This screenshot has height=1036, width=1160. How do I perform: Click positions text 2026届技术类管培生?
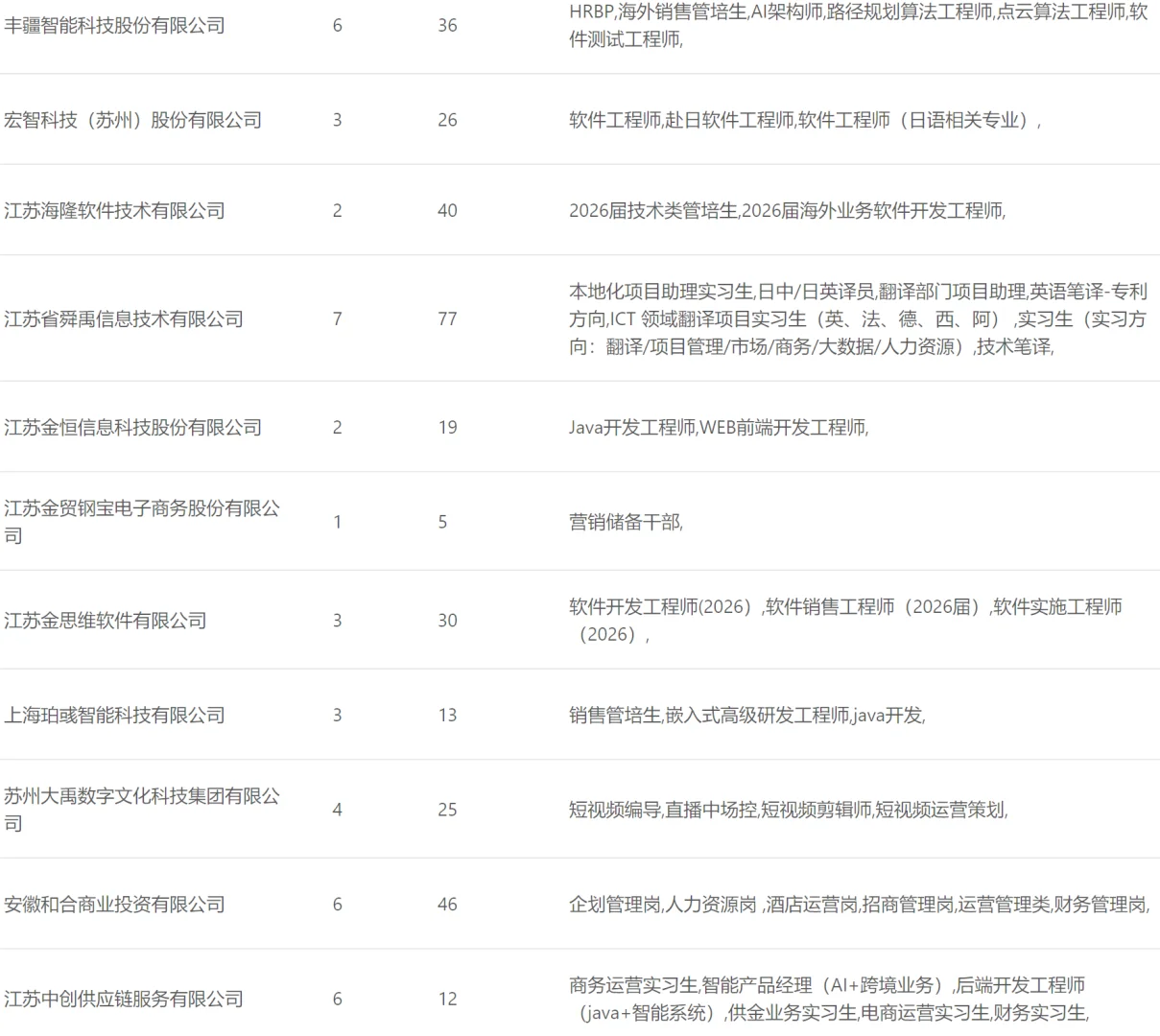[x=787, y=211]
